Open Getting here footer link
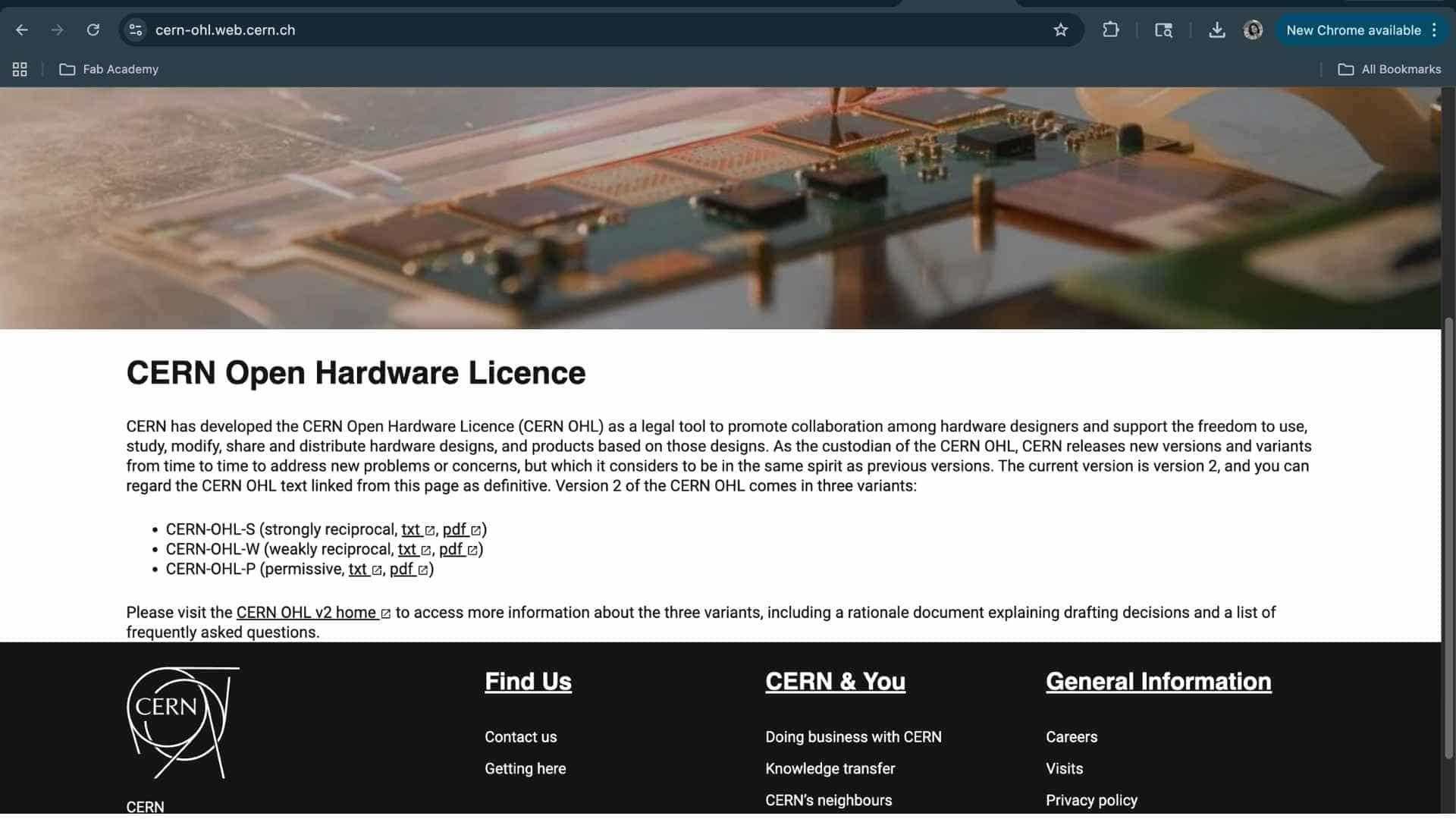Image resolution: width=1456 pixels, height=819 pixels. 525,769
